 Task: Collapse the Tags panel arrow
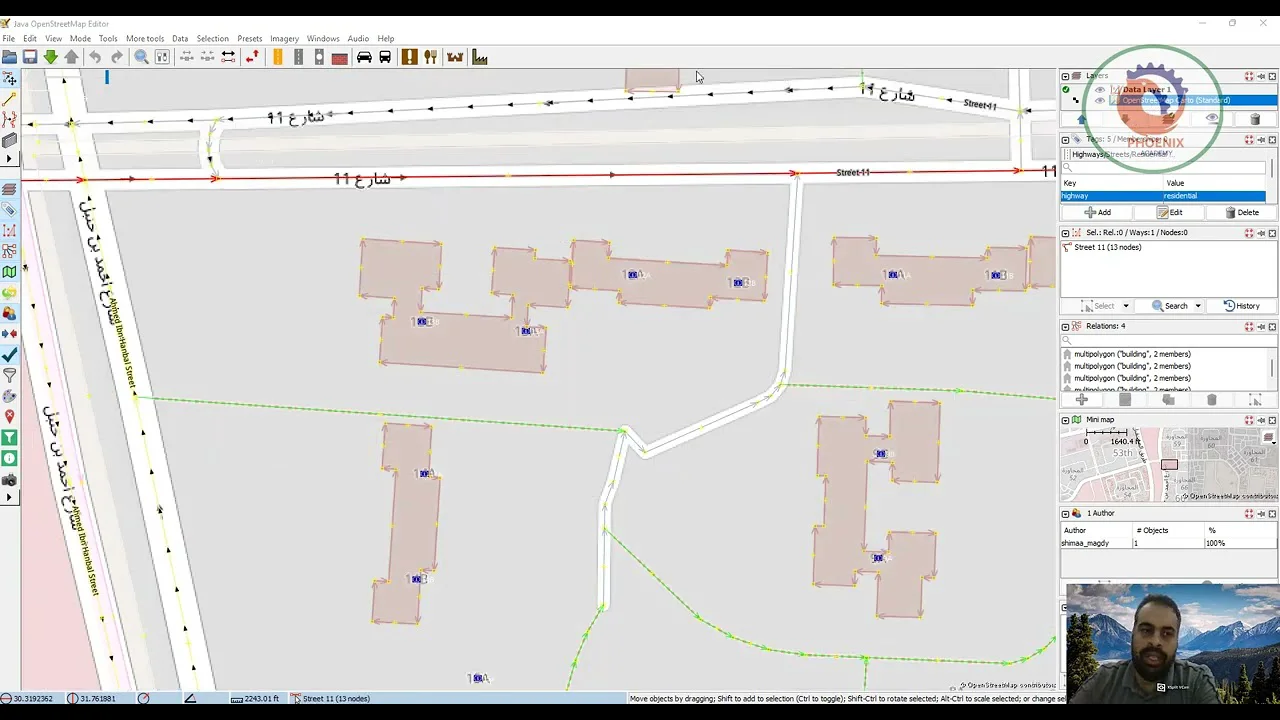coord(1065,140)
